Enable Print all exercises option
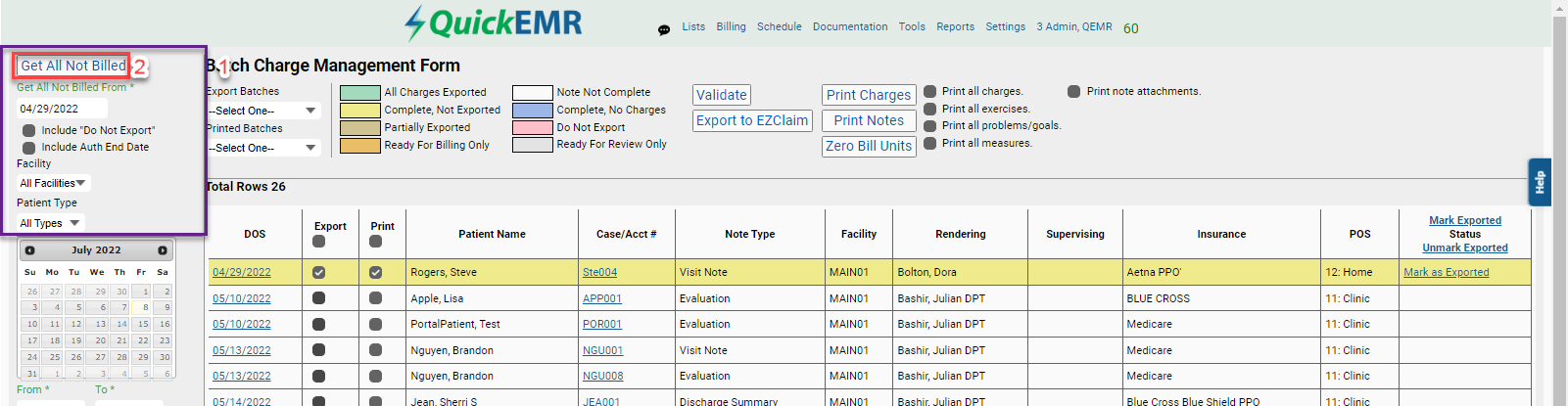This screenshot has width=1568, height=406. click(x=930, y=109)
